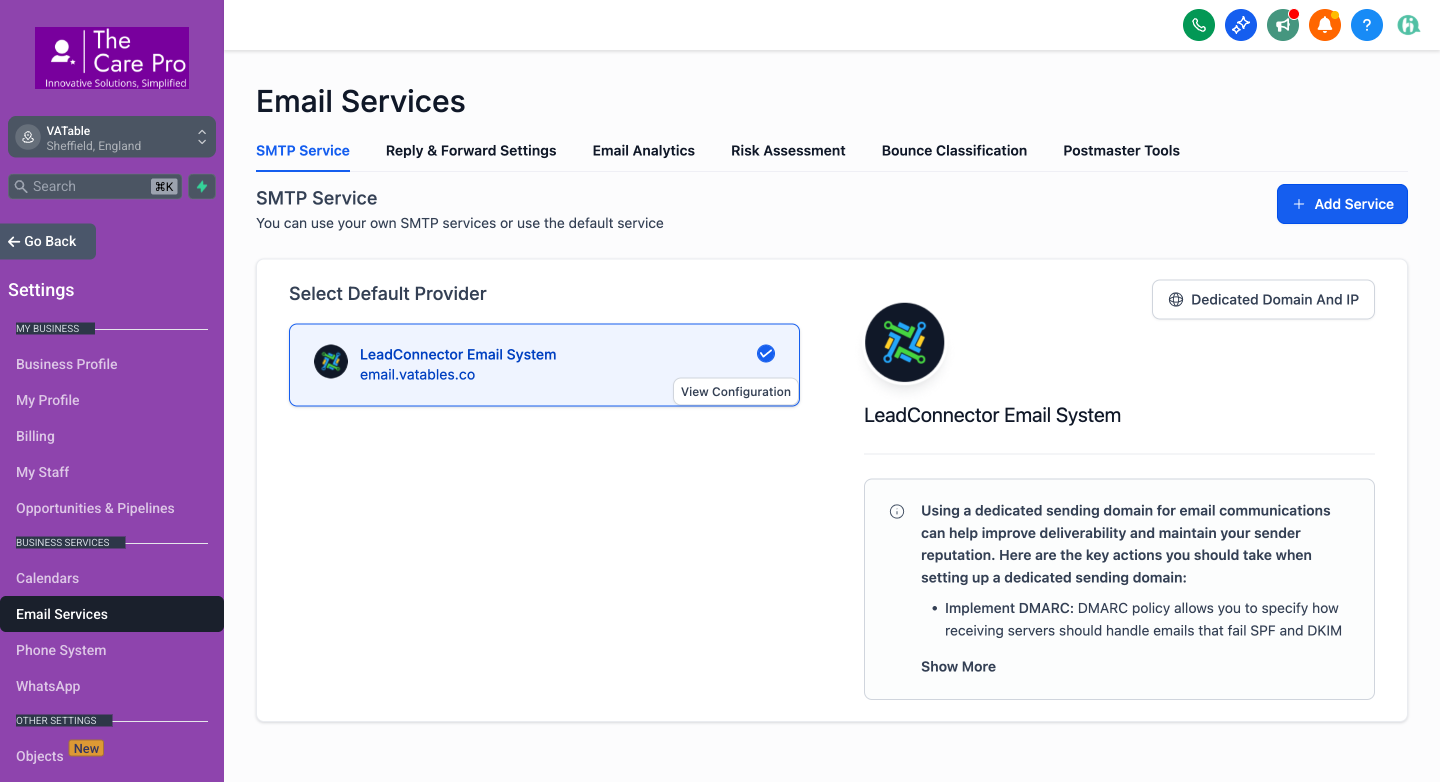Viewport: 1440px width, 782px height.
Task: Open the megaphone announcements icon
Action: coord(1282,25)
